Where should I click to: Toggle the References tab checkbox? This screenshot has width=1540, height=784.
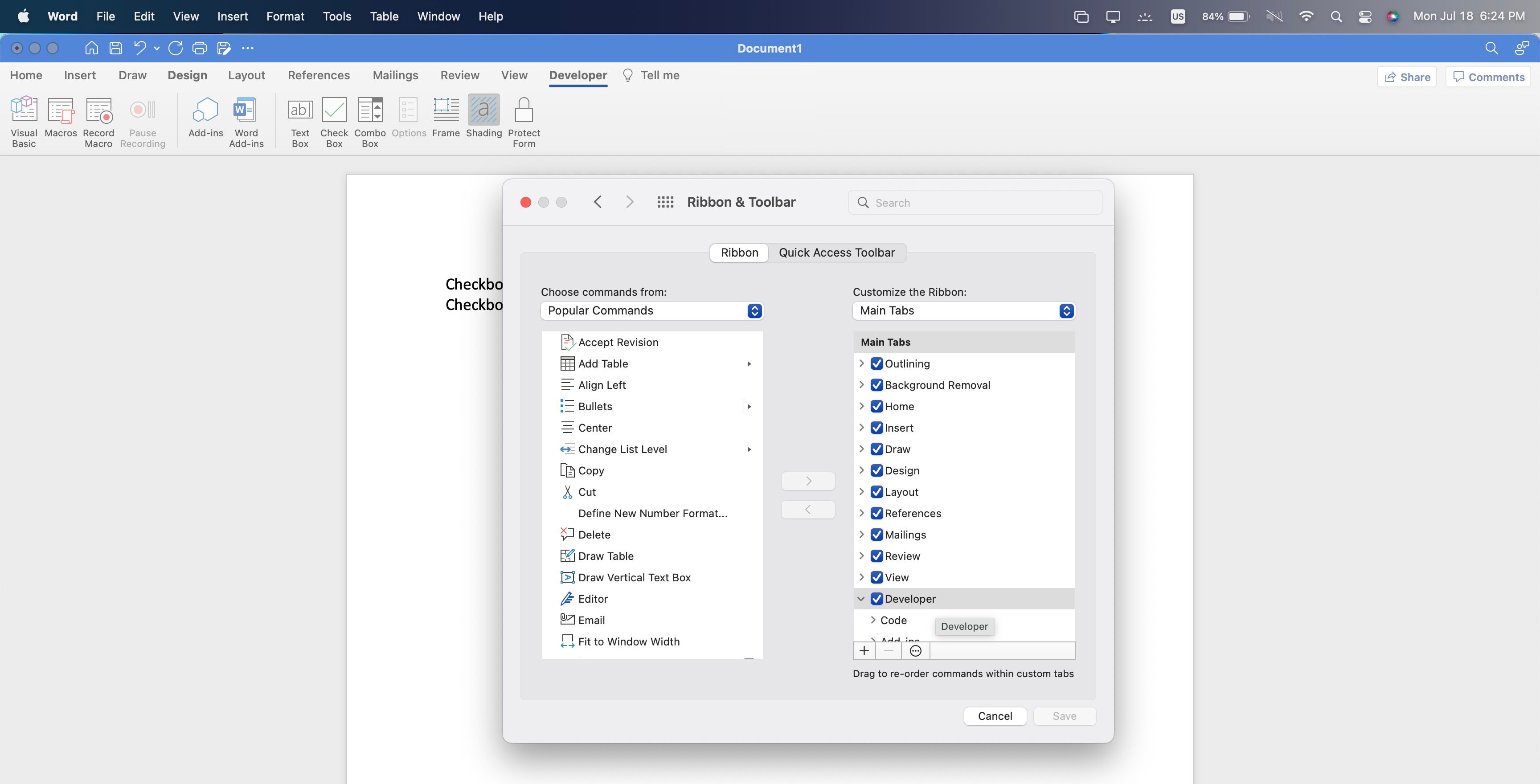pos(877,513)
